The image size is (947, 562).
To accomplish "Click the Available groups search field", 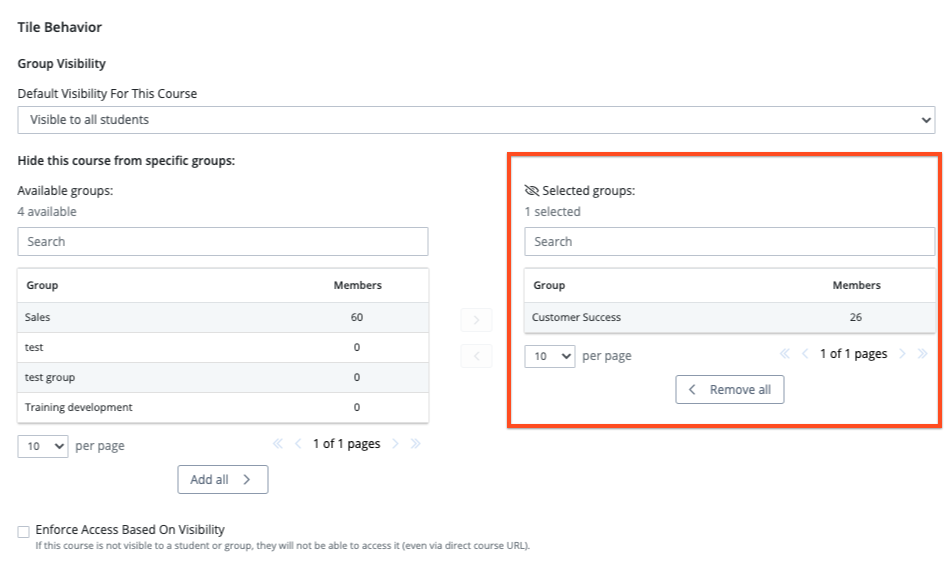I will coord(222,242).
